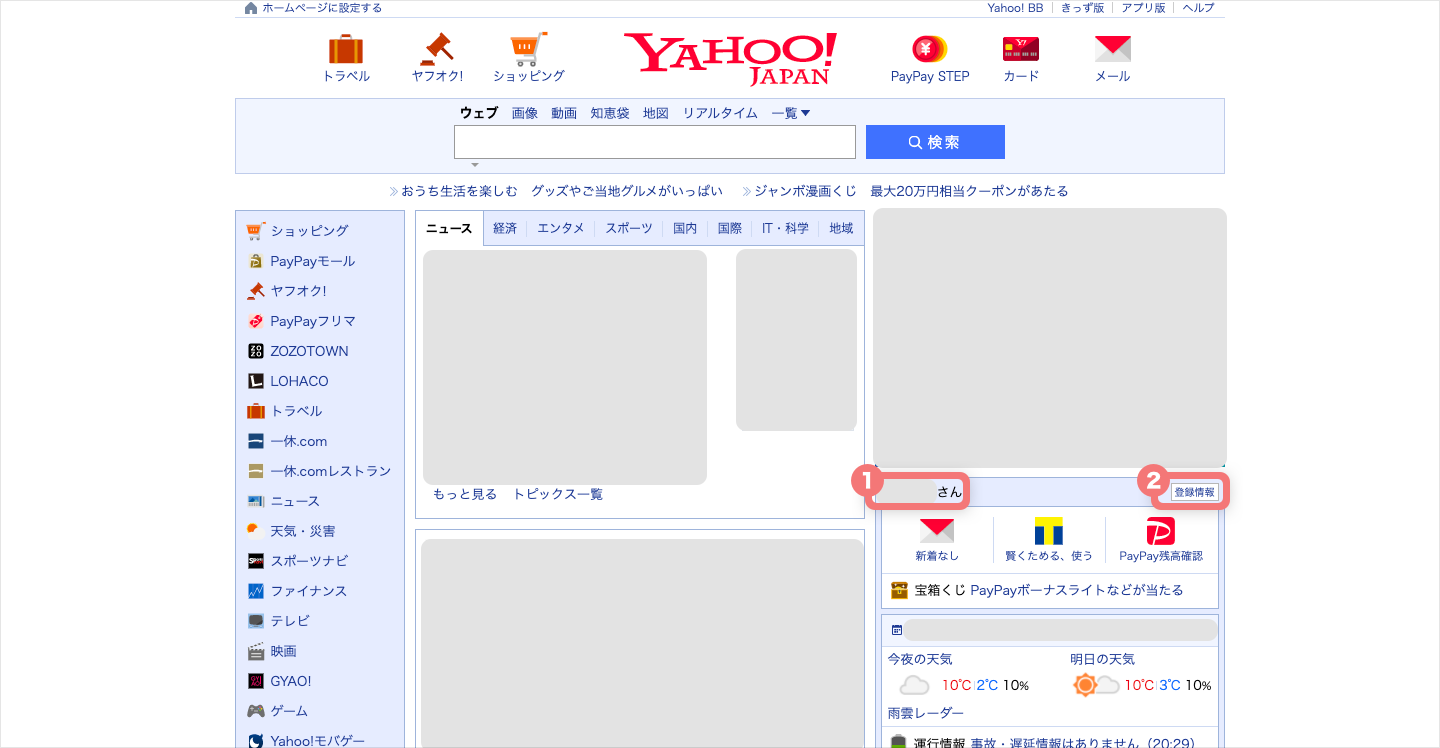Click the 一休.comレストラン sidebar icon
The height and width of the screenshot is (748, 1440).
tap(256, 471)
